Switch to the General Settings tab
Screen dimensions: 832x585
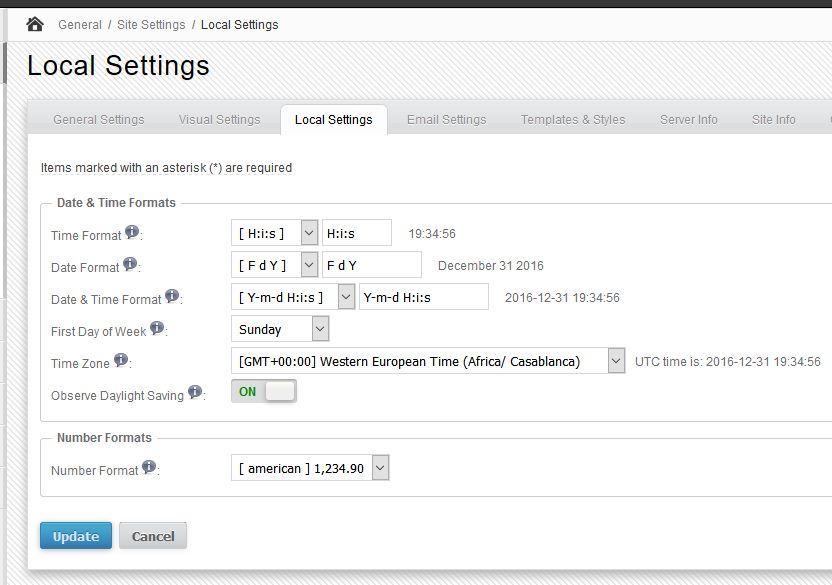[x=98, y=120]
